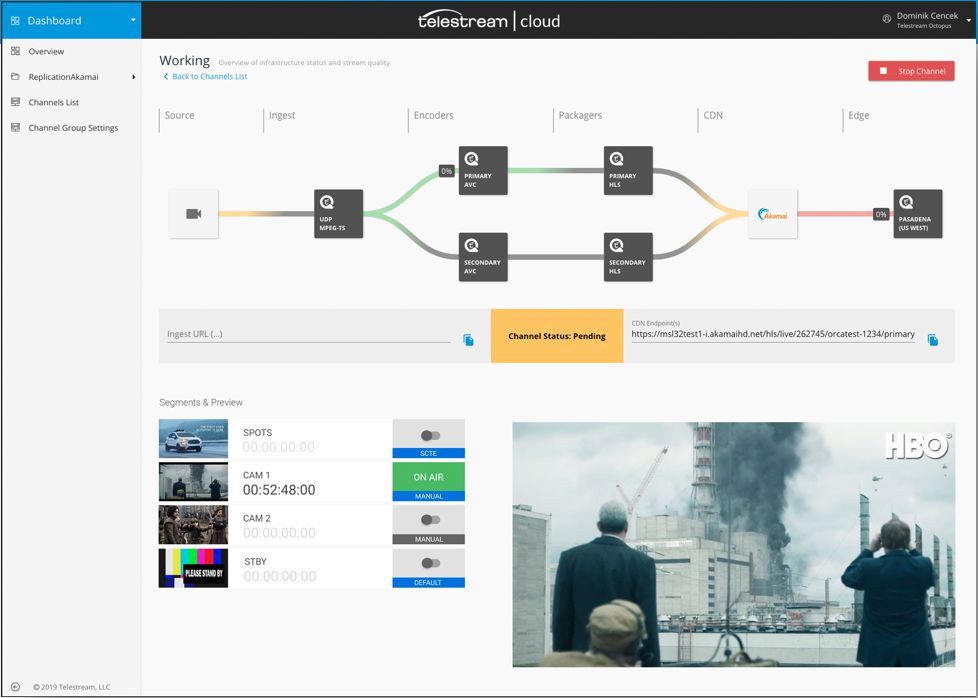This screenshot has height=698, width=978.
Task: Click the STBY segment name
Action: (x=255, y=561)
